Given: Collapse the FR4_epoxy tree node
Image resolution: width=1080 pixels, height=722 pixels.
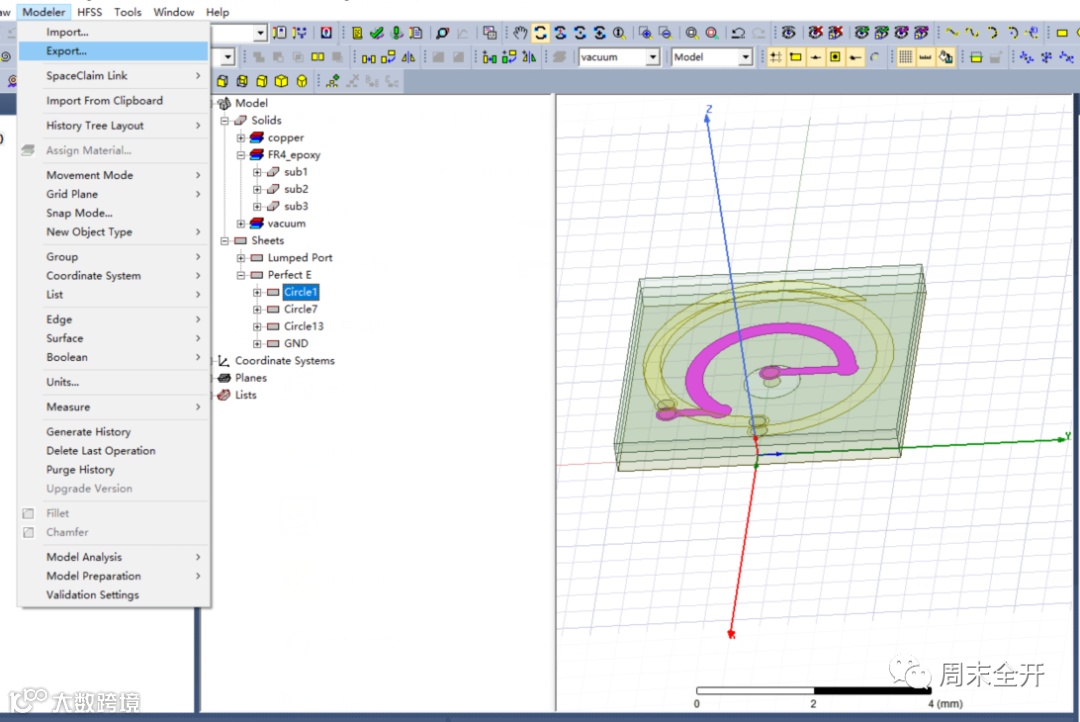Looking at the screenshot, I should 241,155.
